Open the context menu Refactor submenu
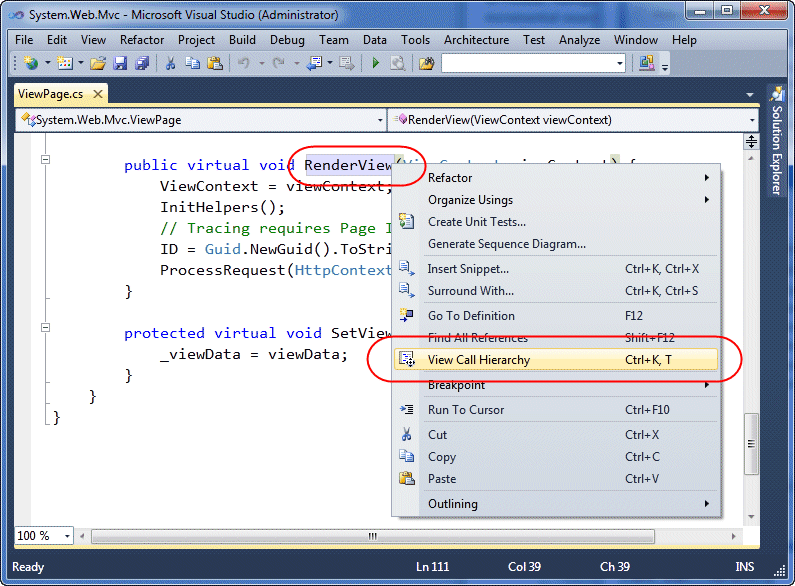This screenshot has width=795, height=586. (x=556, y=178)
